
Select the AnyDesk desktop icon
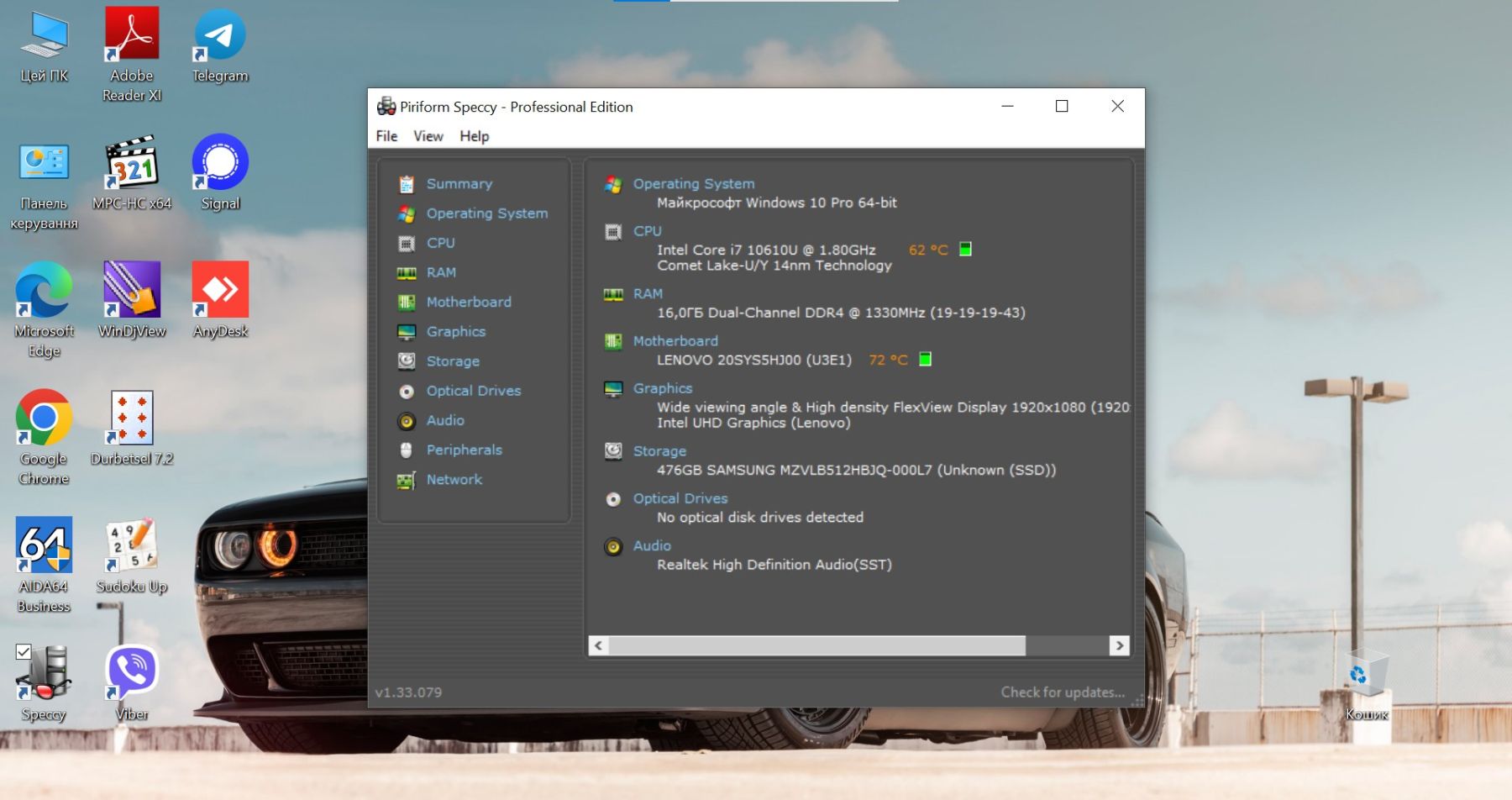[220, 301]
